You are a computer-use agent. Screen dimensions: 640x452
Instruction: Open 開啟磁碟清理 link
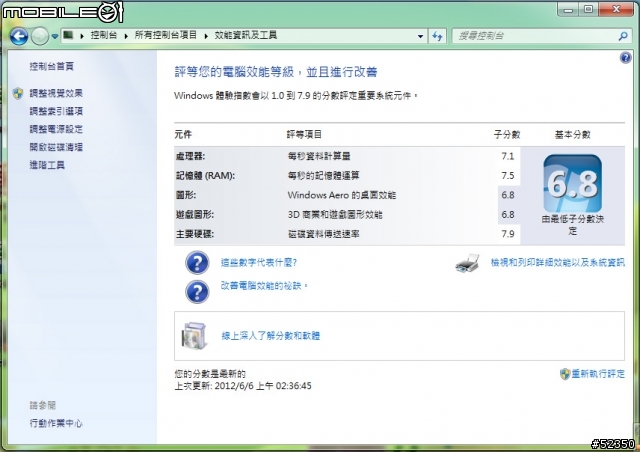(x=56, y=147)
